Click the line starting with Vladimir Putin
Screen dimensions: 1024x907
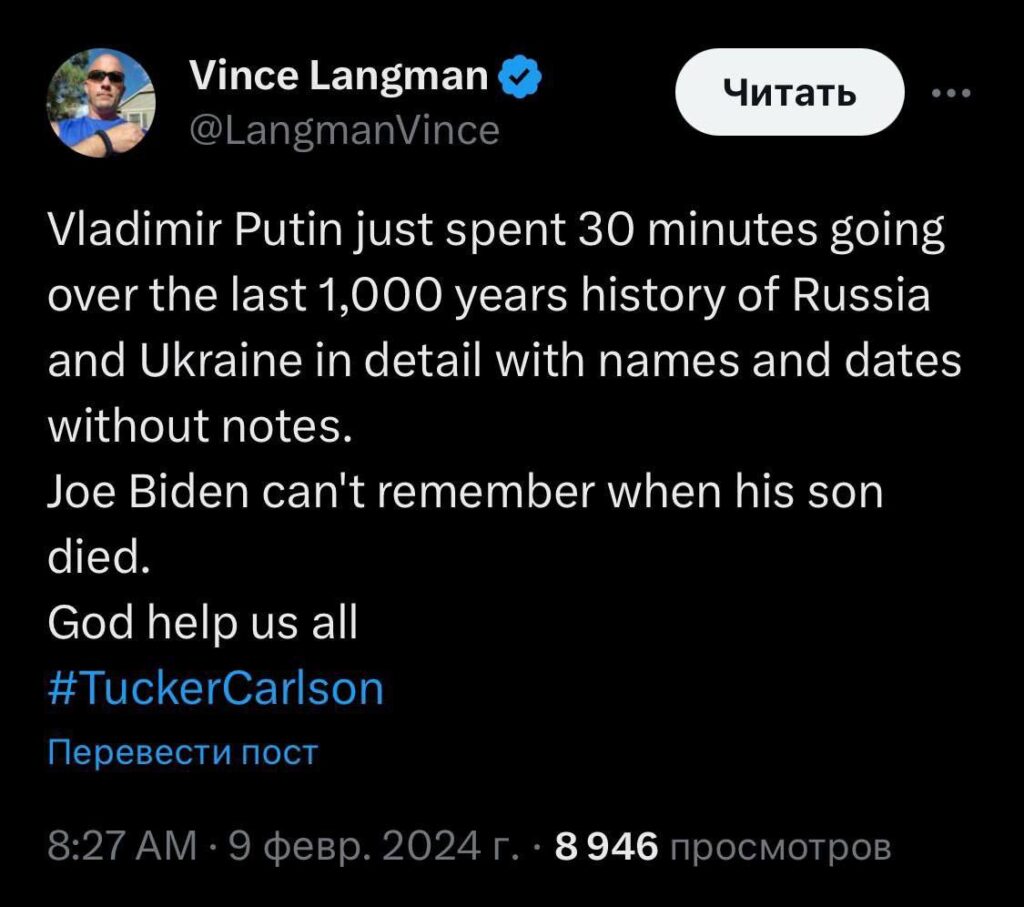tap(495, 232)
